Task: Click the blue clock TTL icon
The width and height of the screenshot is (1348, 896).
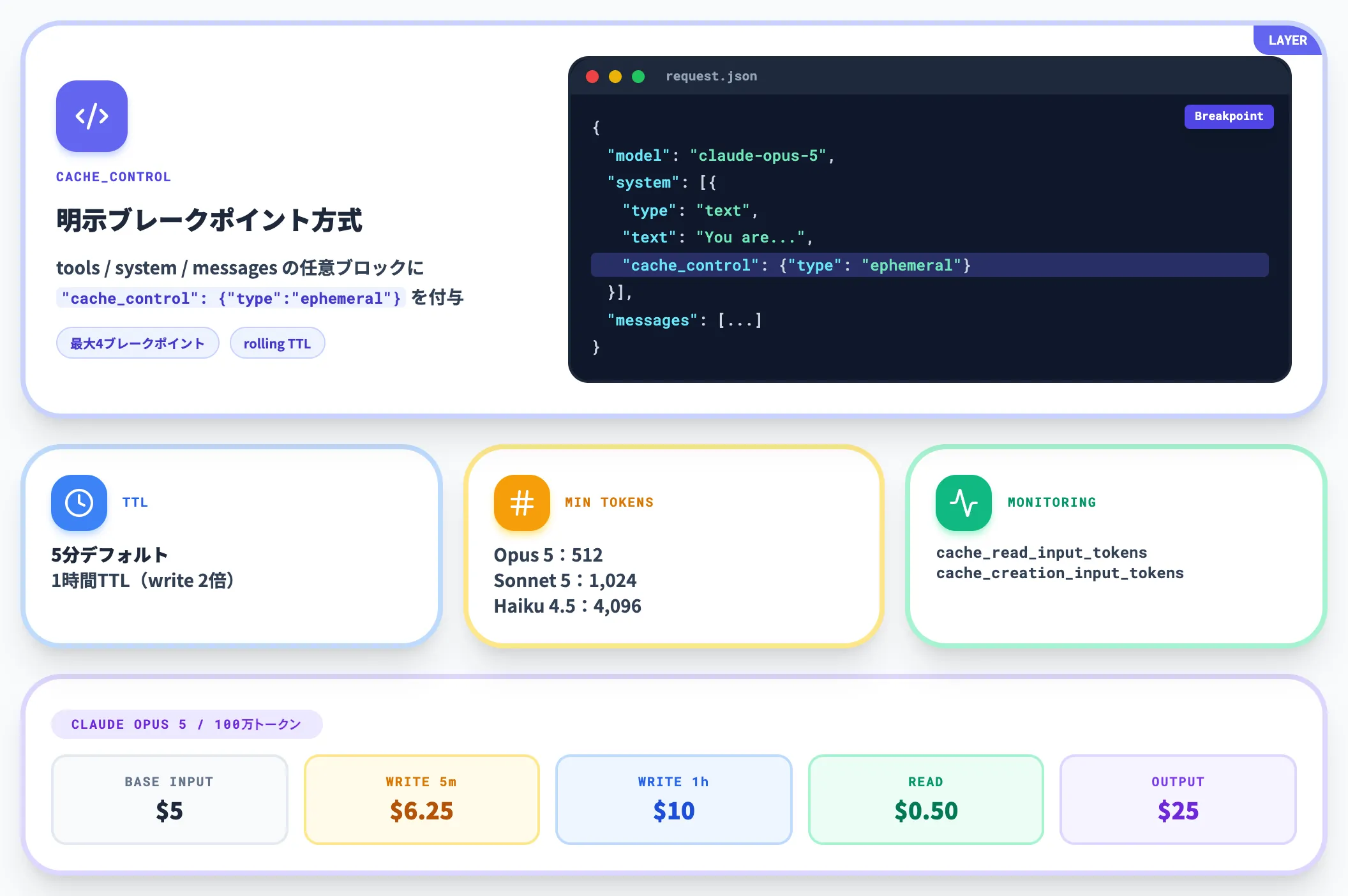Action: tap(79, 503)
